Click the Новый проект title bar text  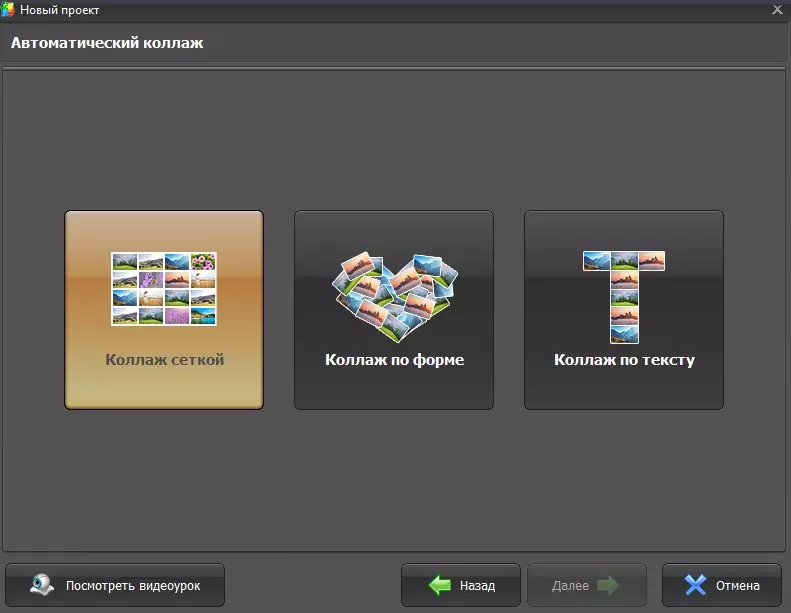[60, 10]
